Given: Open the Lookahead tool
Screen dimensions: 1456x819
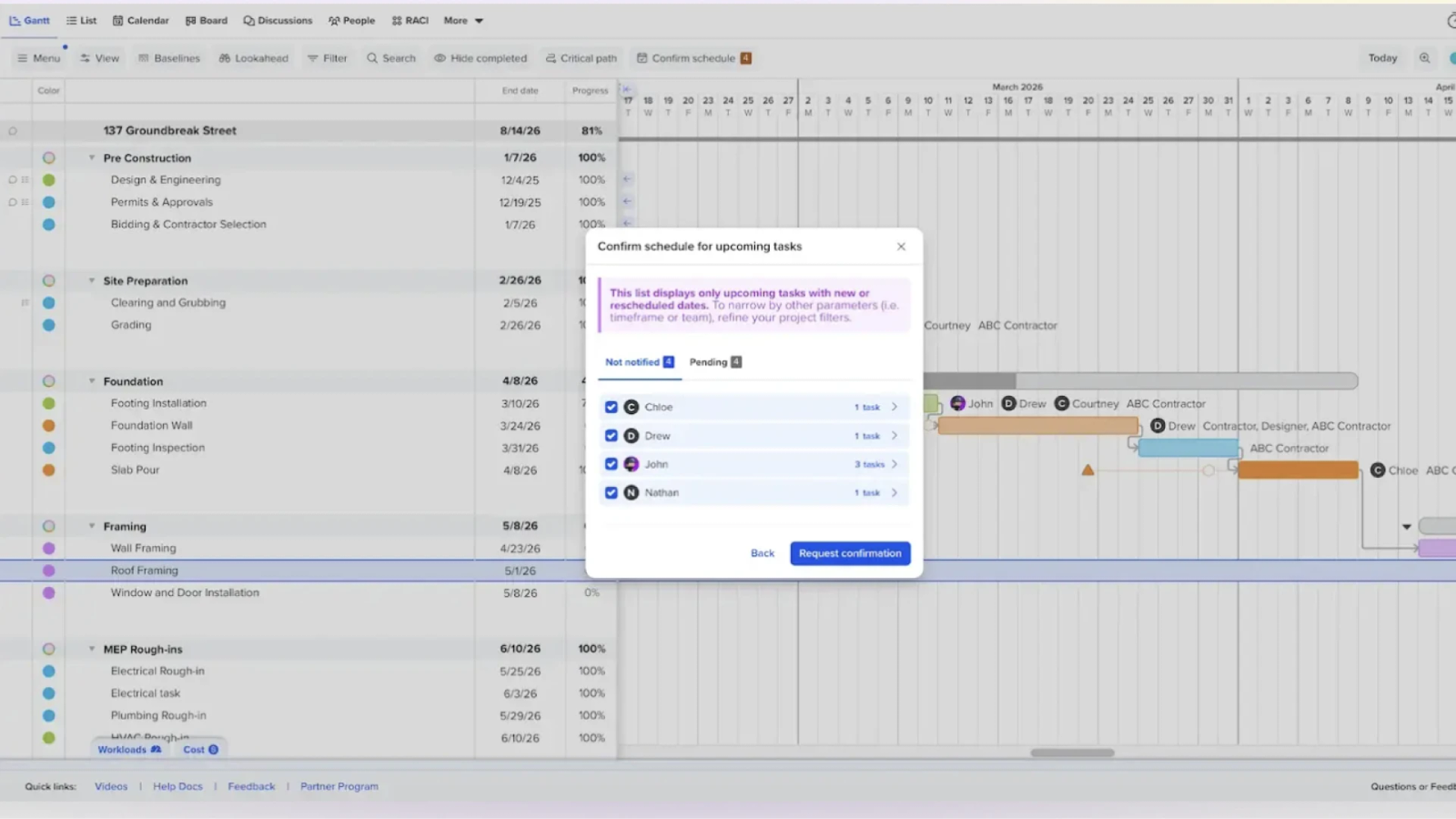Looking at the screenshot, I should point(253,58).
